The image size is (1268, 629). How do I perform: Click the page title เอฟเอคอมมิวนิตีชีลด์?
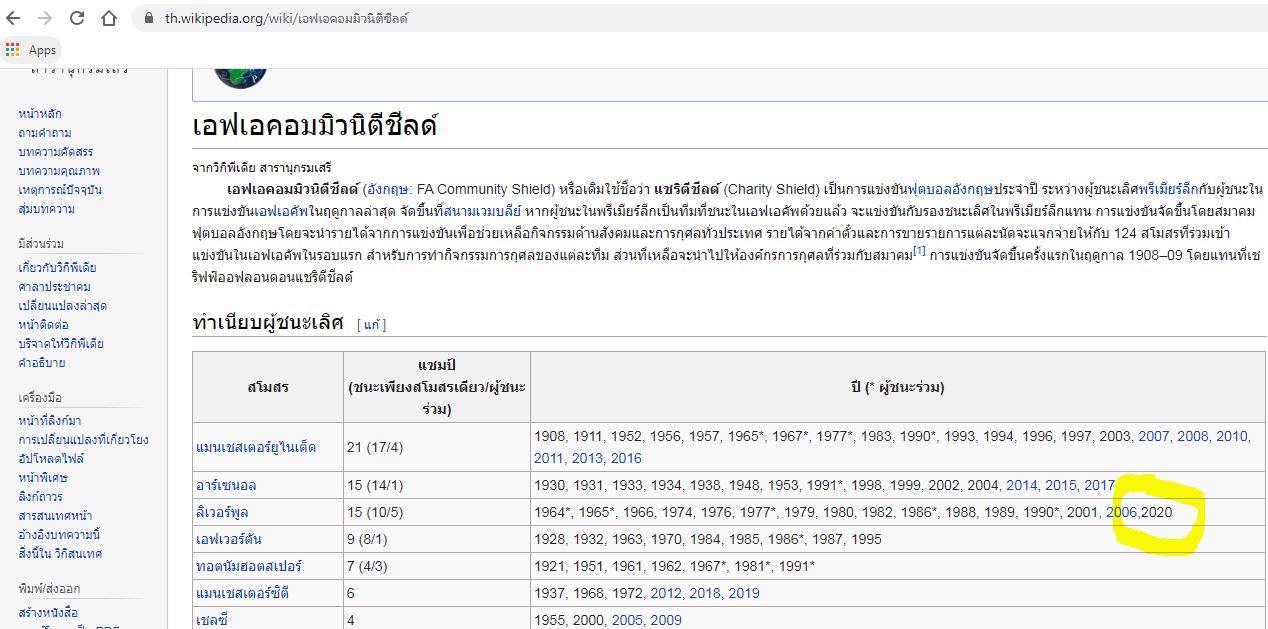point(314,127)
